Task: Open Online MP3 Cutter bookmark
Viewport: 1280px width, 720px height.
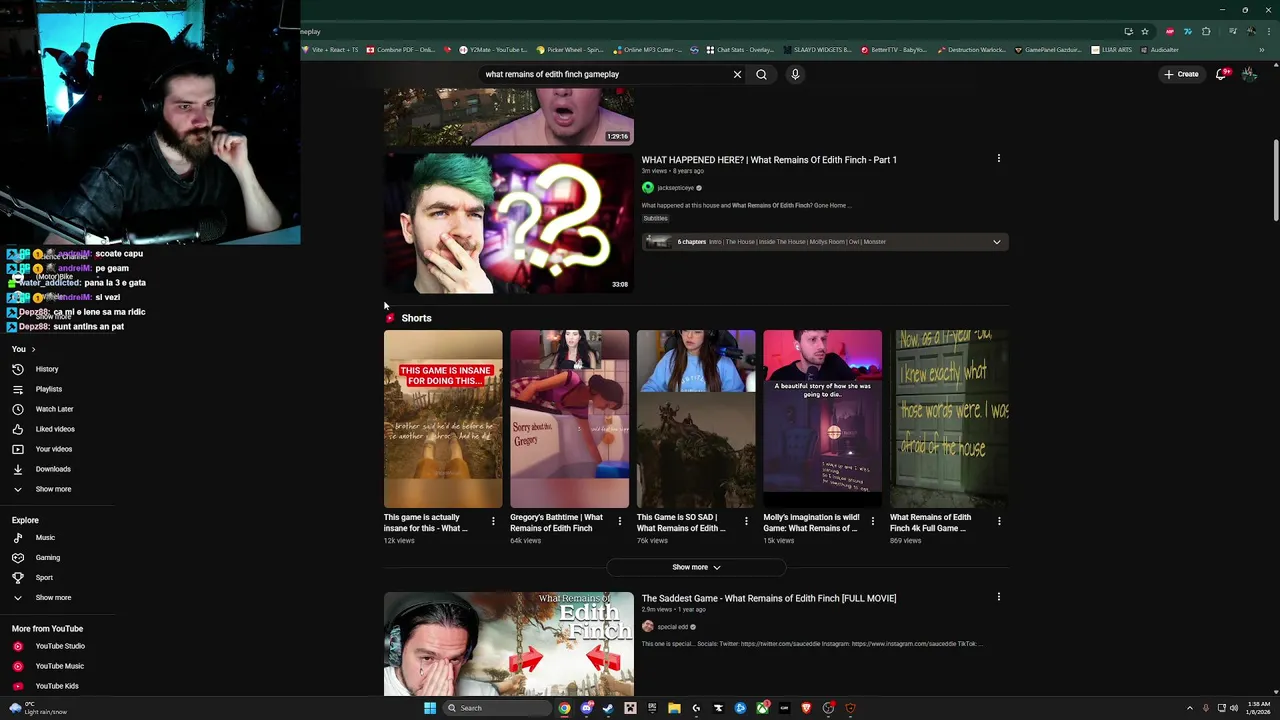Action: point(648,50)
